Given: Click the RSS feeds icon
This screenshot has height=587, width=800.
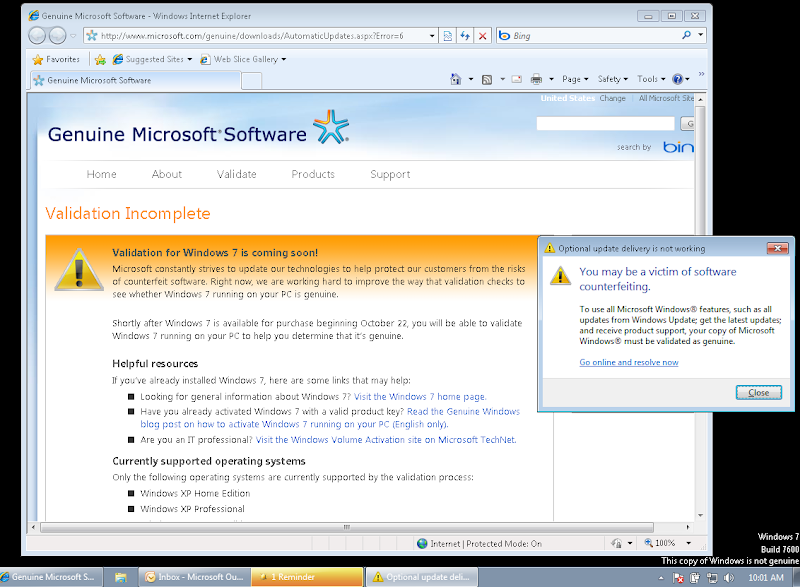Looking at the screenshot, I should tap(487, 79).
